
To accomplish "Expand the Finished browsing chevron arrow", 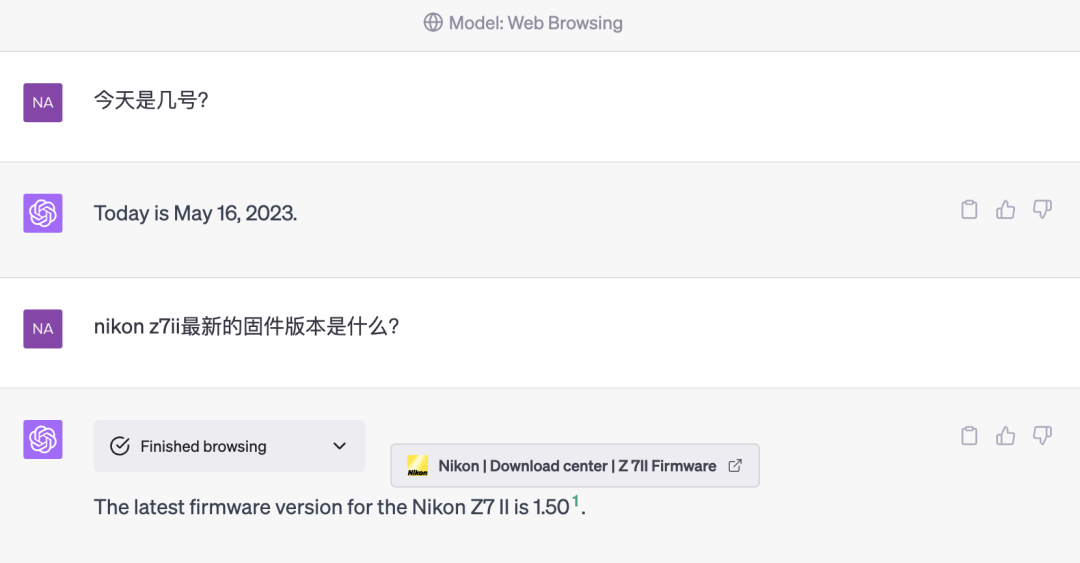I will pyautogui.click(x=340, y=446).
